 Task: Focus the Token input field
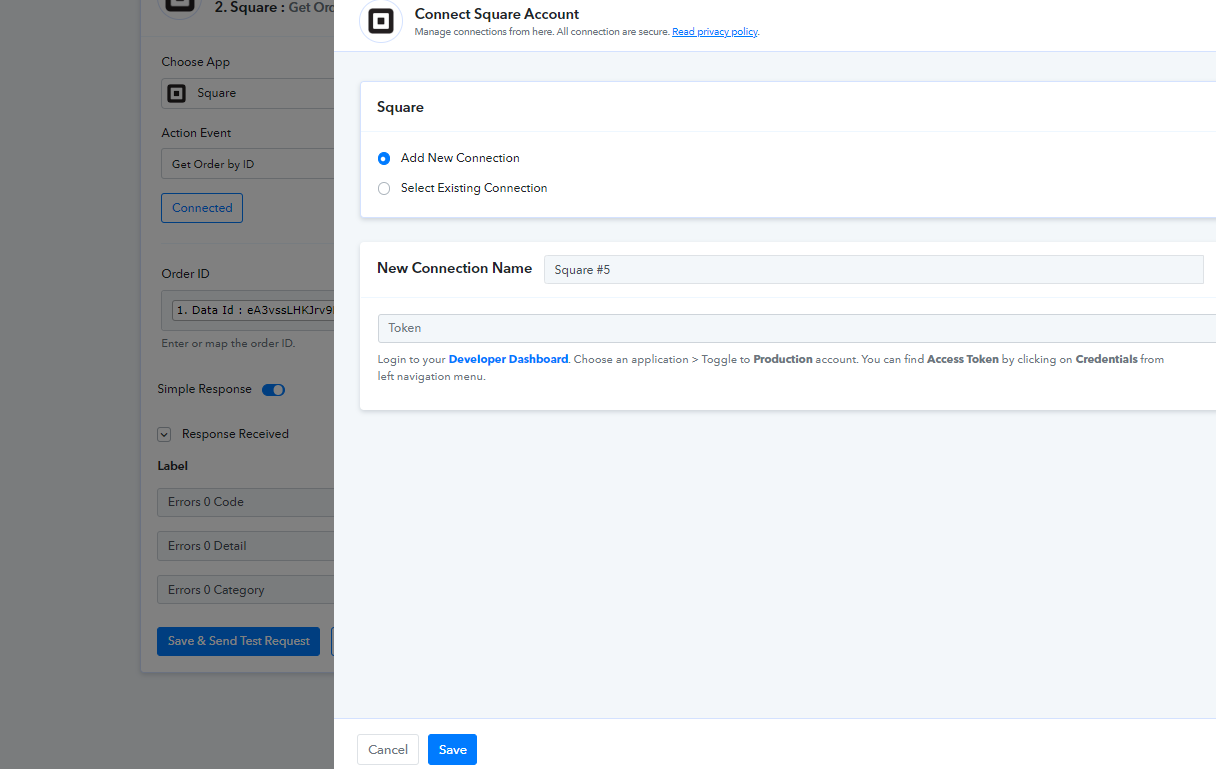(x=796, y=328)
